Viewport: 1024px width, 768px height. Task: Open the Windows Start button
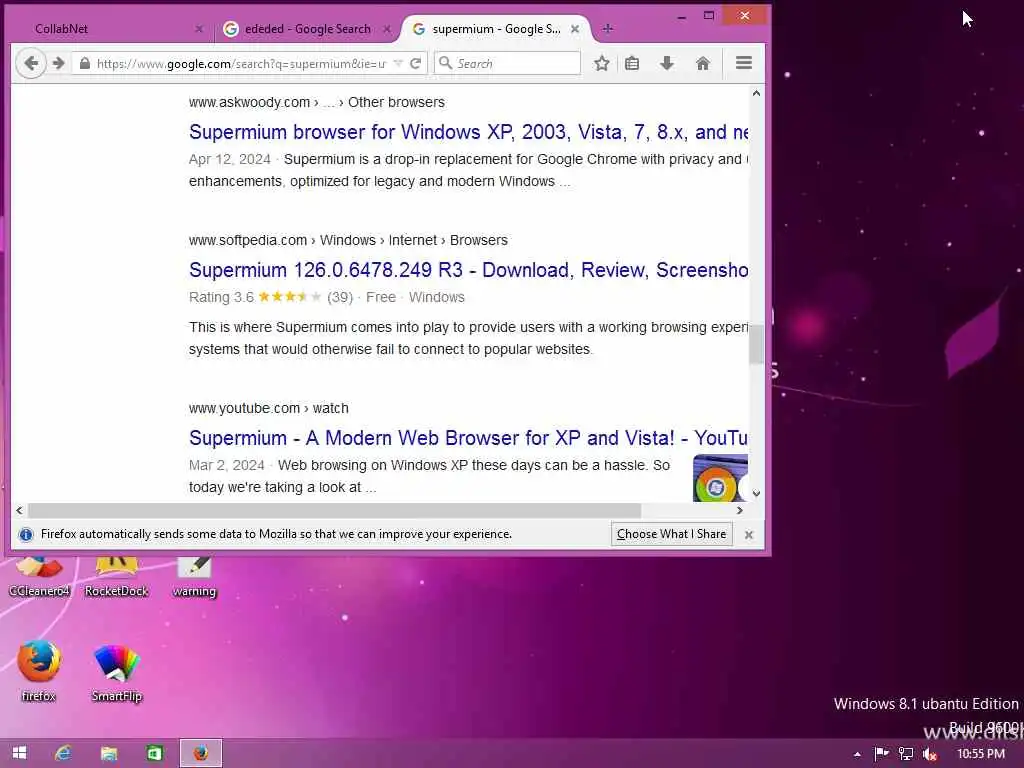coord(20,753)
